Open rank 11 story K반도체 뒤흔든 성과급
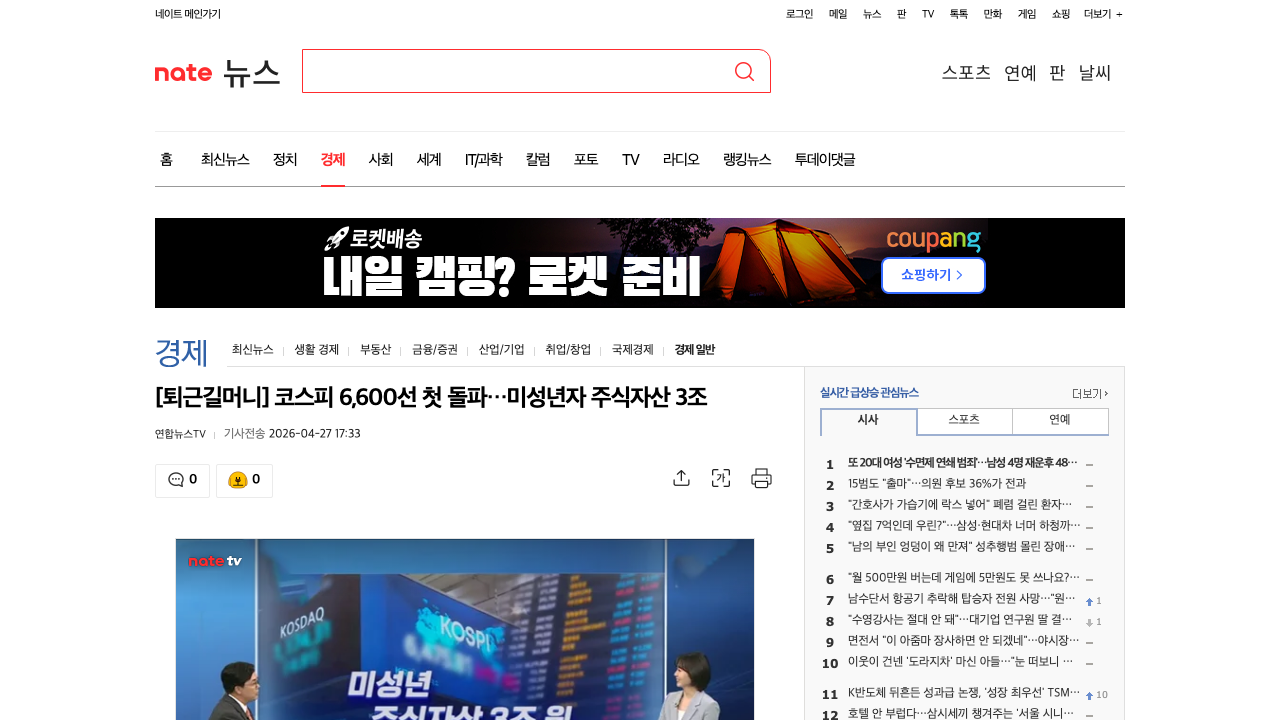Screen dimensions: 1280x720 click(x=963, y=694)
